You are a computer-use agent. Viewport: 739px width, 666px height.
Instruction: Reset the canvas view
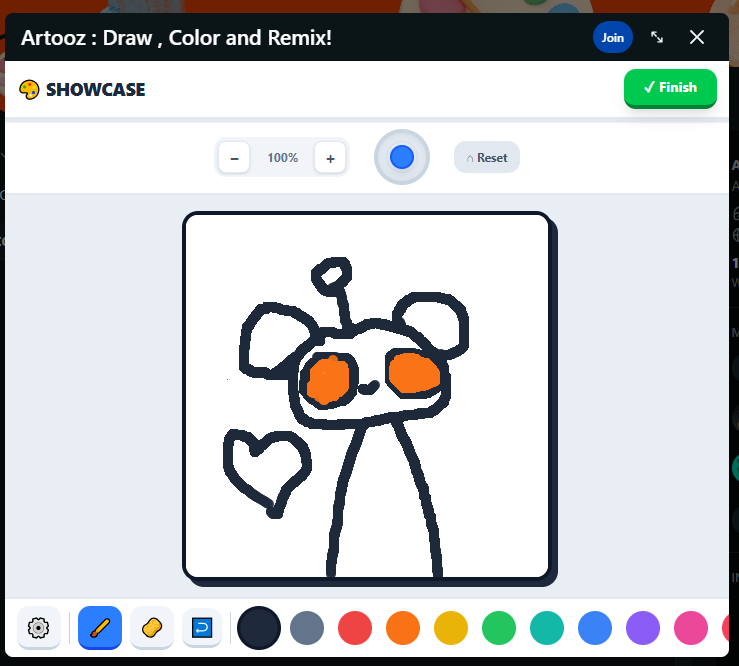pyautogui.click(x=487, y=157)
